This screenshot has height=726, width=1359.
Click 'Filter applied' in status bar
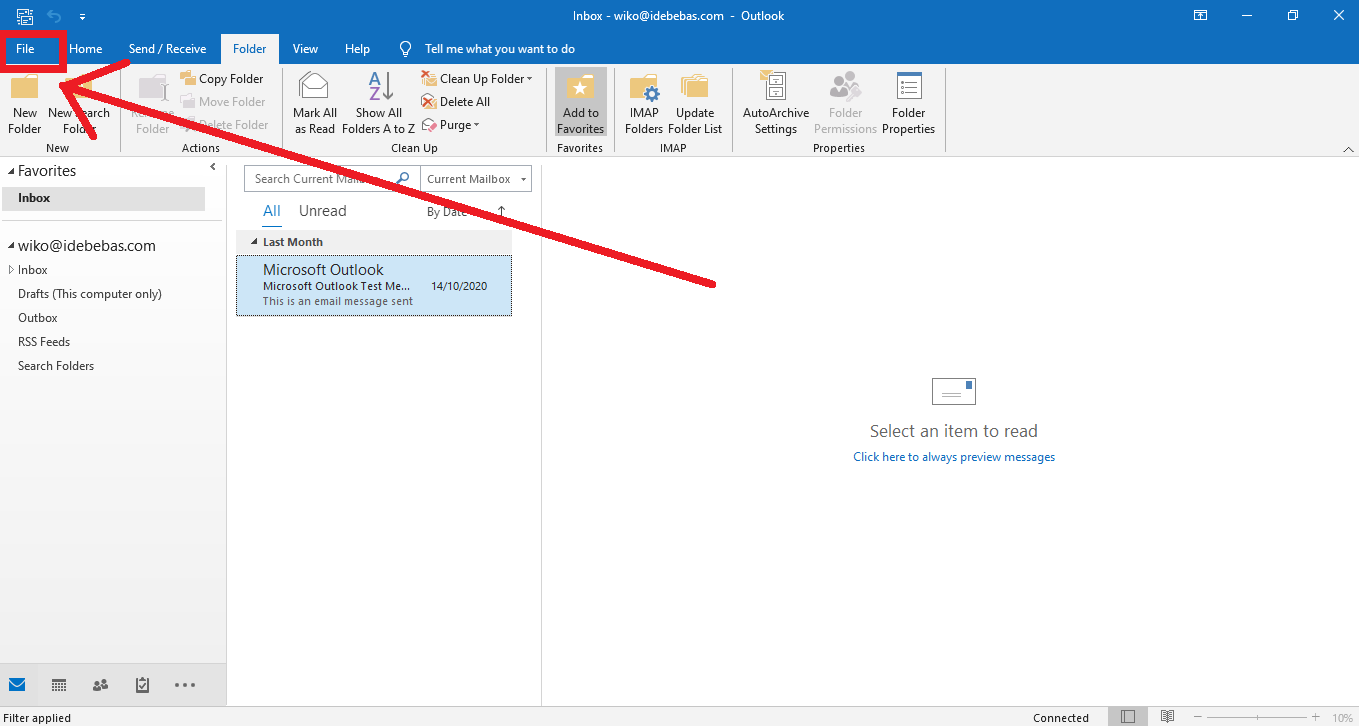[x=37, y=718]
